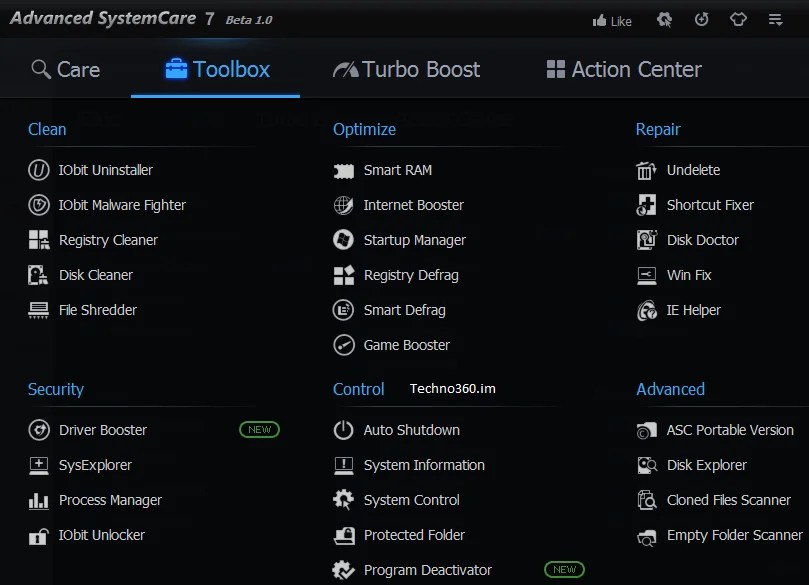Launch the Smart Defrag icon
This screenshot has width=809, height=585.
344,311
